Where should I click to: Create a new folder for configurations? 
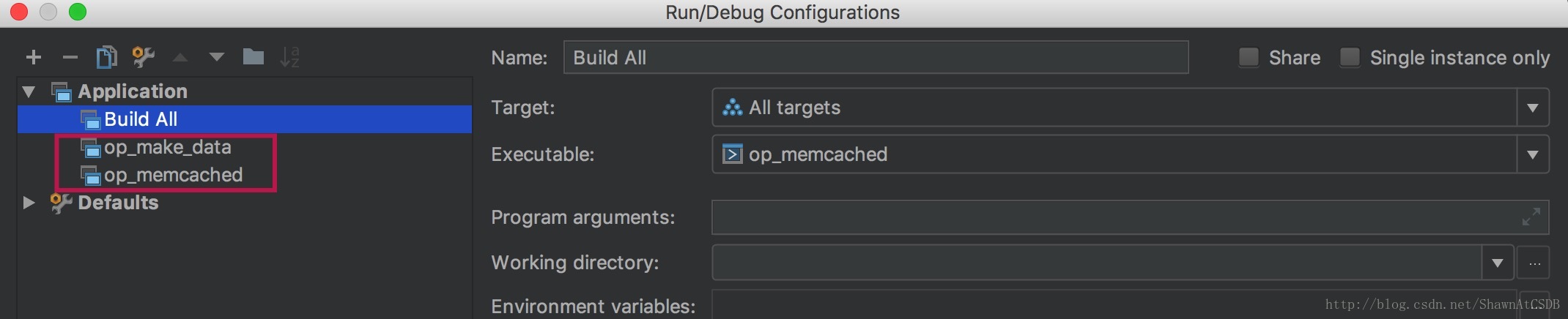tap(254, 56)
